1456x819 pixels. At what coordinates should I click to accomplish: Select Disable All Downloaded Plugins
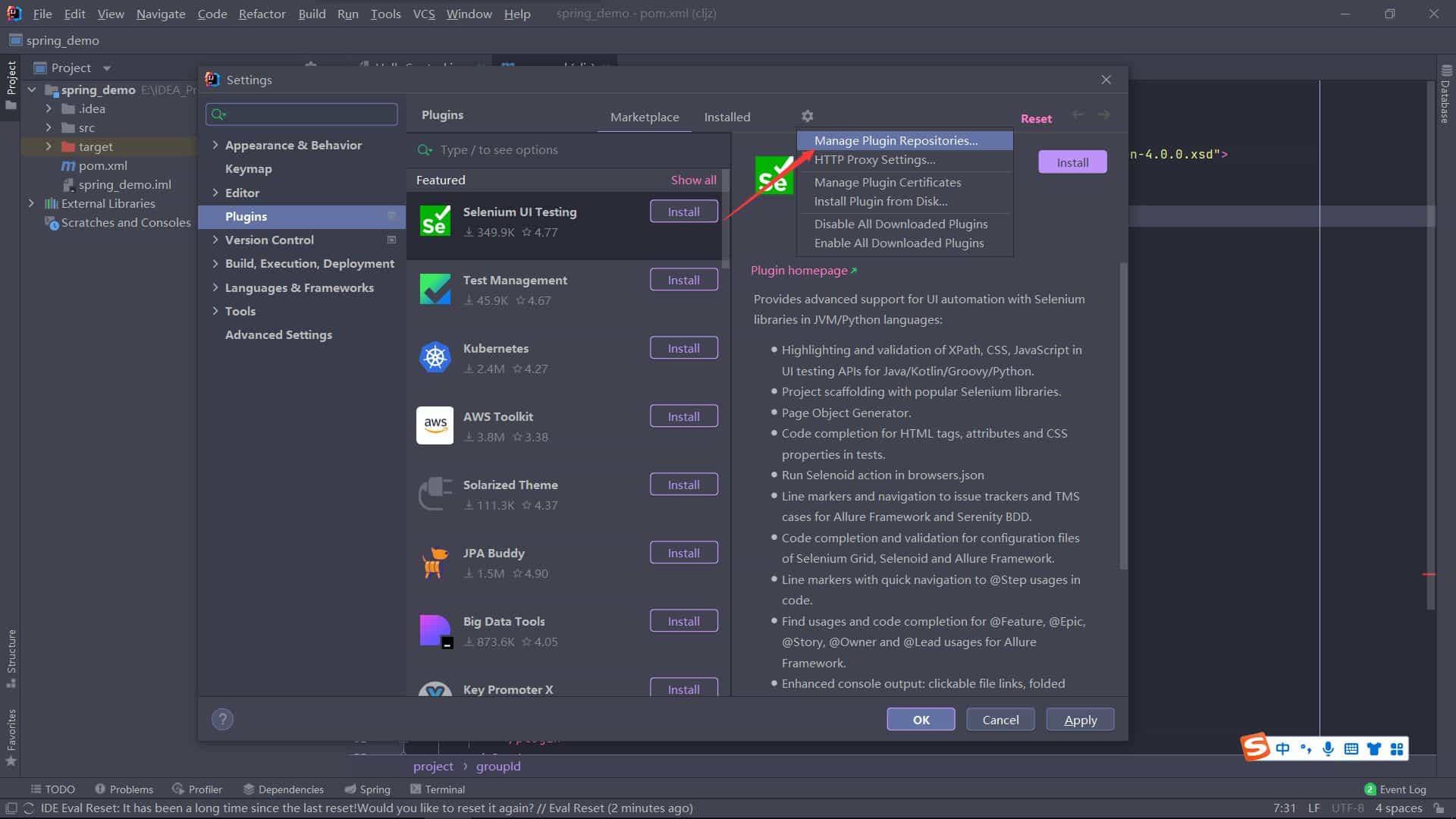click(x=905, y=224)
